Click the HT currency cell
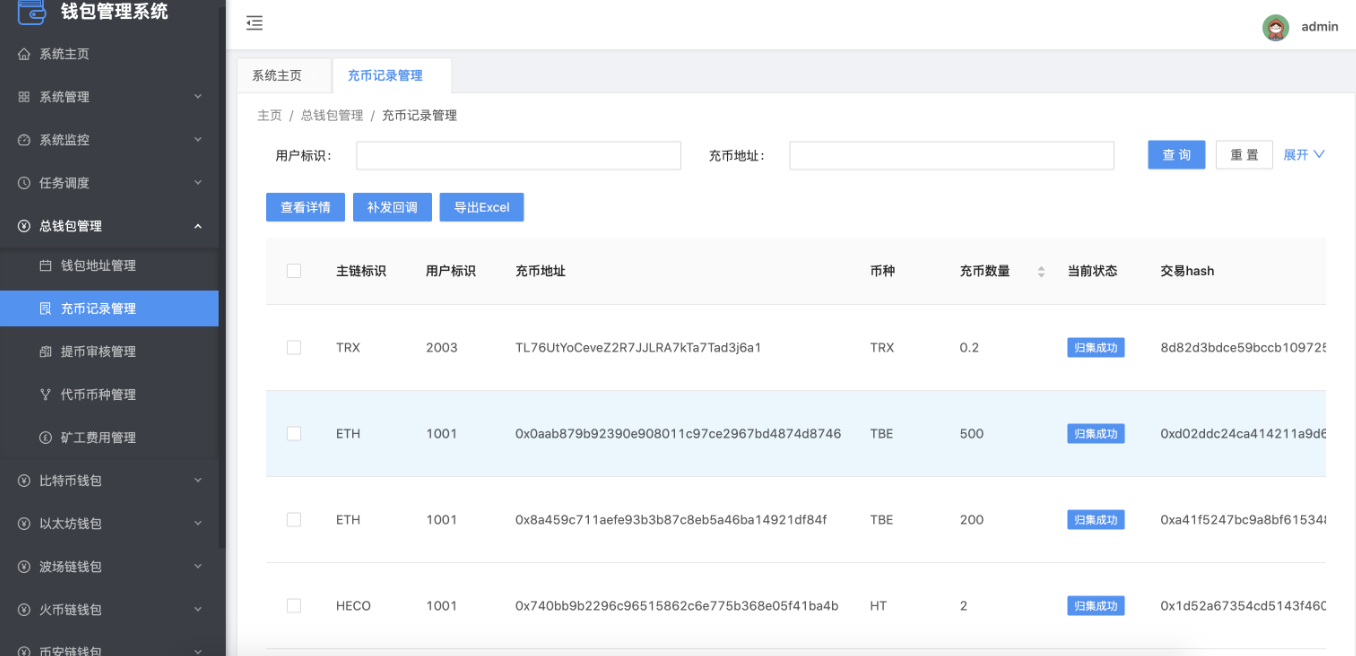Viewport: 1356px width, 656px height. pos(878,606)
